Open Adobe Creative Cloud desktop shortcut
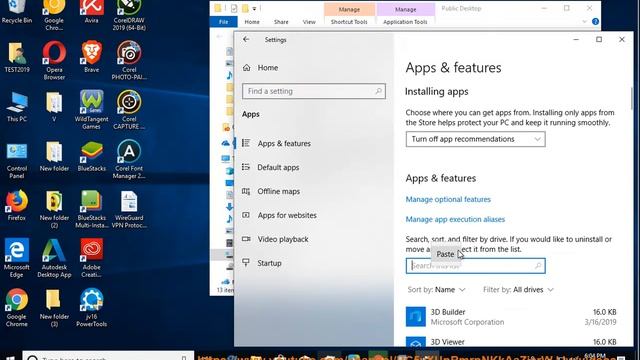Screen dimensions: 640x360 (x=91, y=258)
